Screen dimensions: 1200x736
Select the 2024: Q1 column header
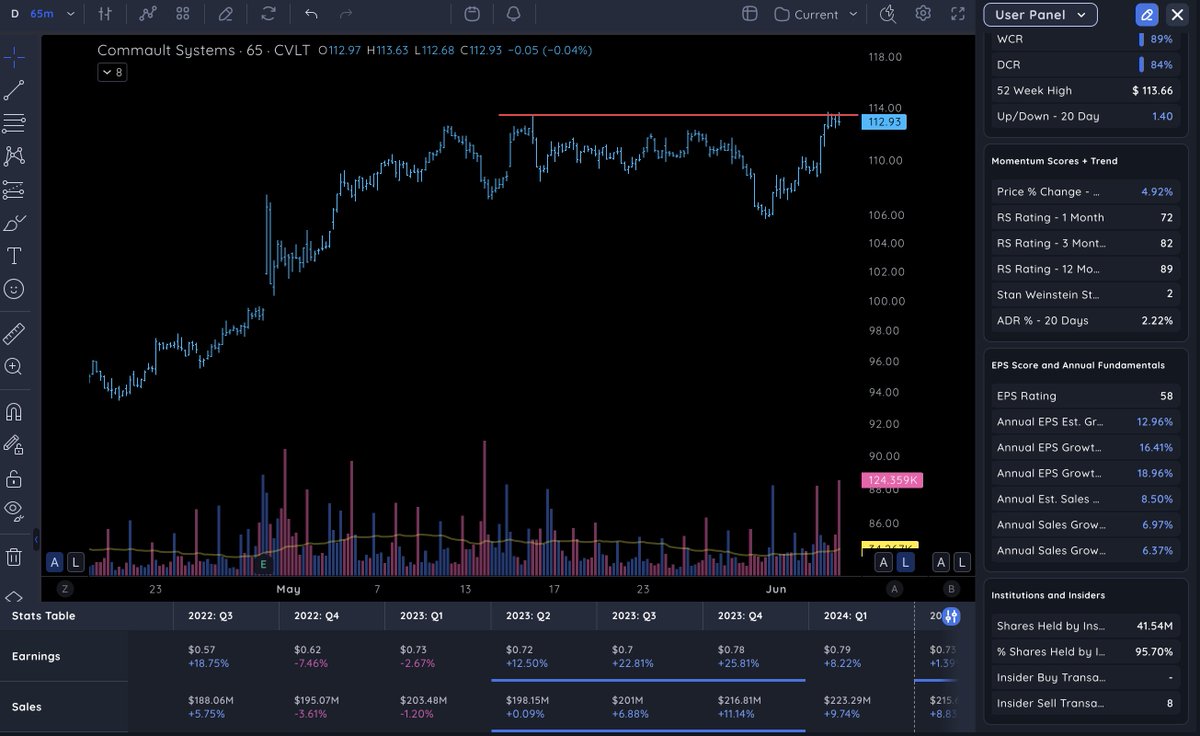point(846,616)
